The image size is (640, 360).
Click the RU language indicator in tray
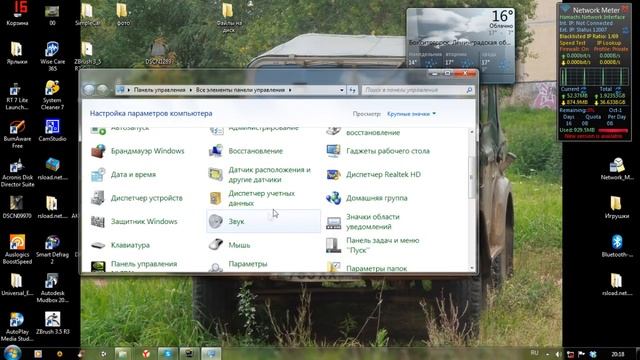point(534,353)
